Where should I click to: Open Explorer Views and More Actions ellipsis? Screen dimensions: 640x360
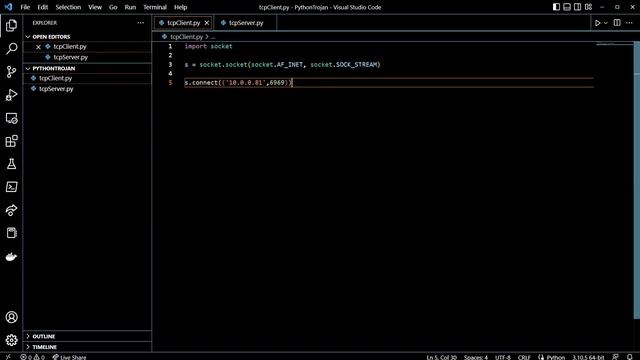click(141, 23)
